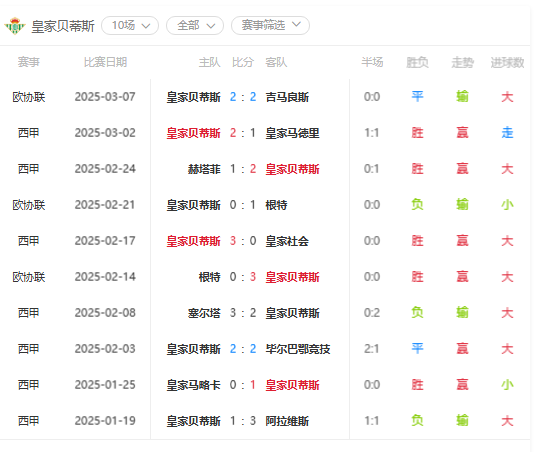Click the Real Betis team crest icon
This screenshot has width=538, height=452.
click(15, 26)
